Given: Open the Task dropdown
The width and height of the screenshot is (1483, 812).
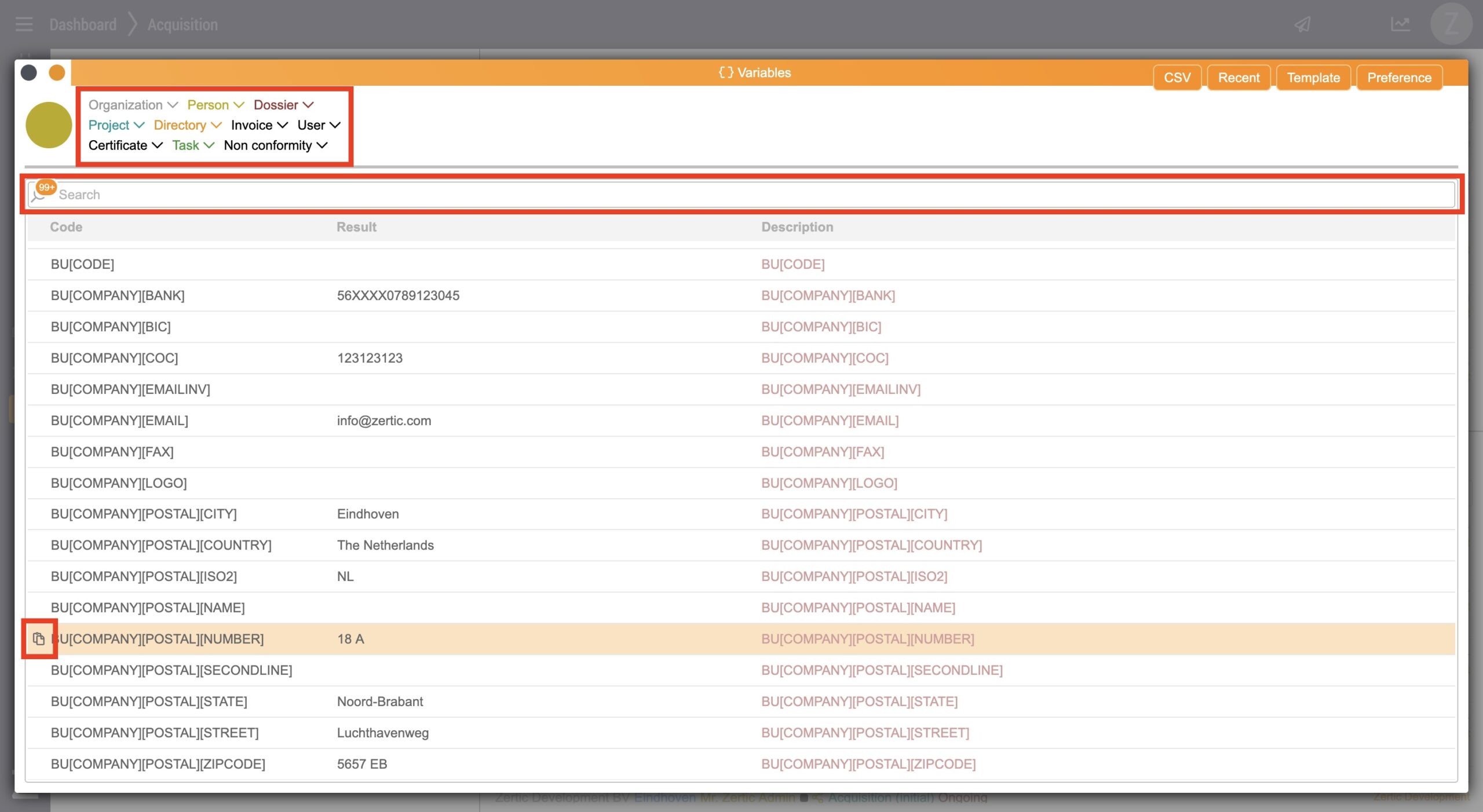Looking at the screenshot, I should point(193,145).
